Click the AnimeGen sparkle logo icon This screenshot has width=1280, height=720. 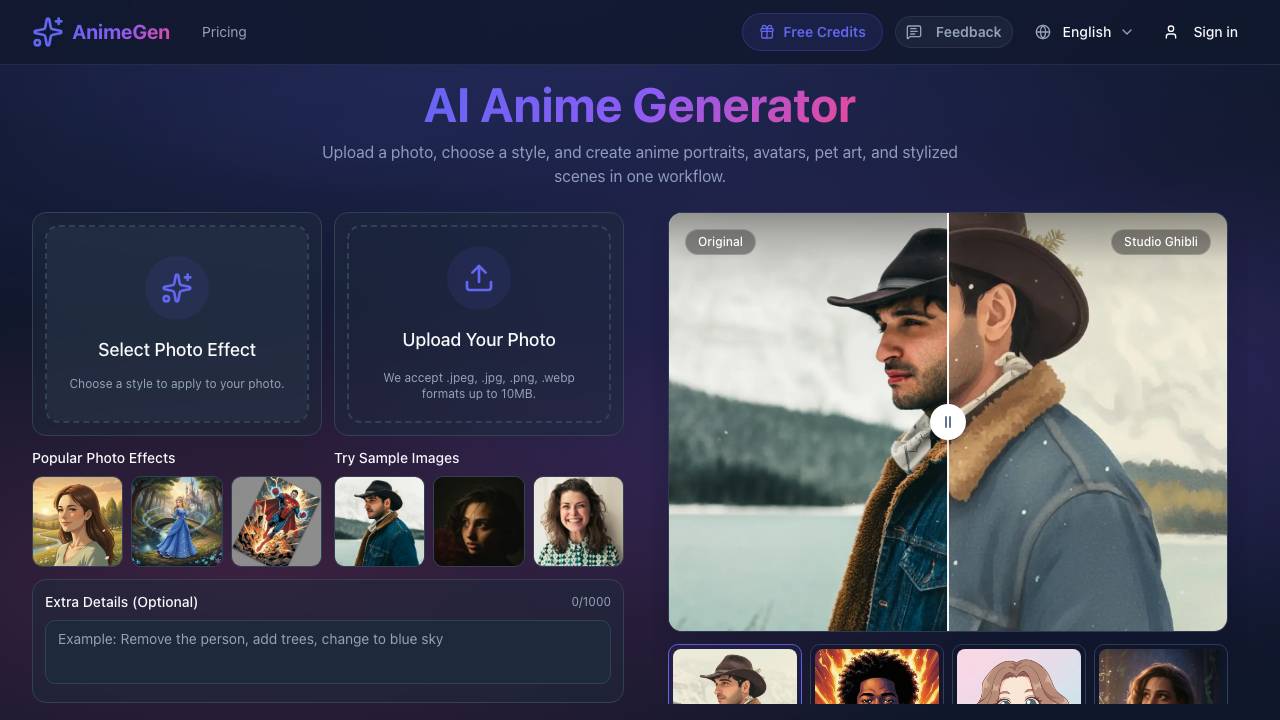48,32
